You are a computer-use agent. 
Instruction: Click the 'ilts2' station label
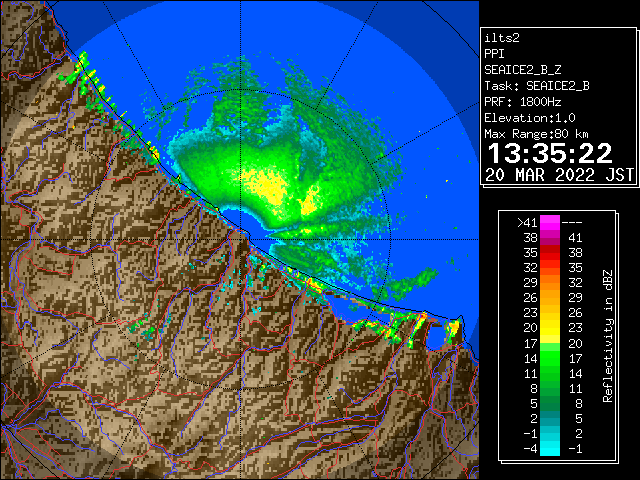tap(502, 38)
